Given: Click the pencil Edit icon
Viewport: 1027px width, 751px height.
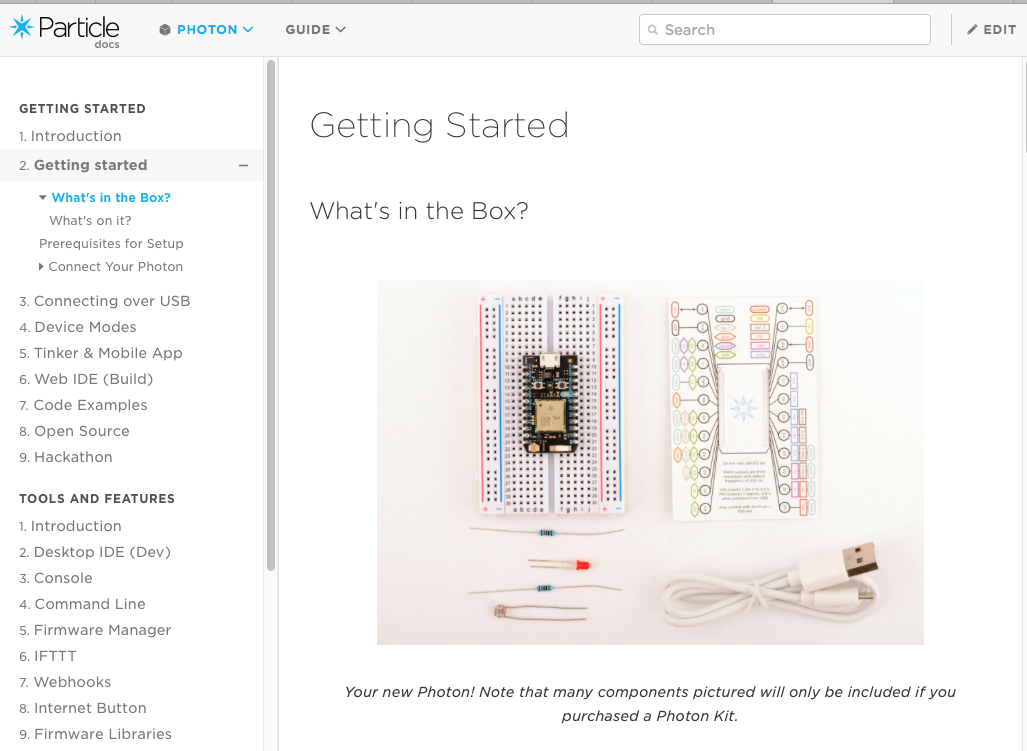Looking at the screenshot, I should coord(973,29).
